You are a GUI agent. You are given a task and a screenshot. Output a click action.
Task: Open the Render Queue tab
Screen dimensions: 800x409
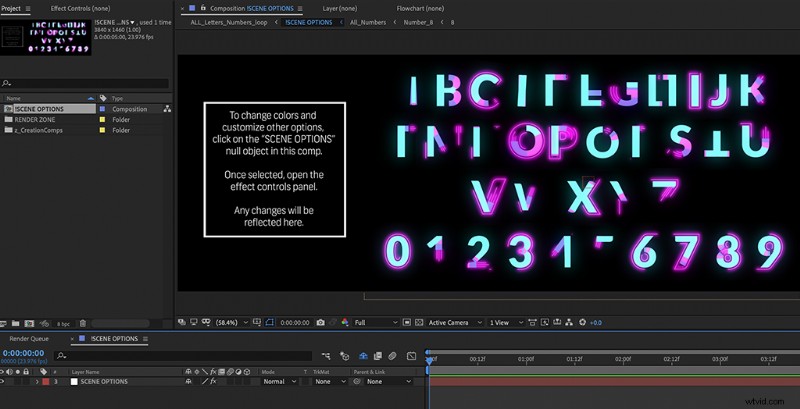29,339
